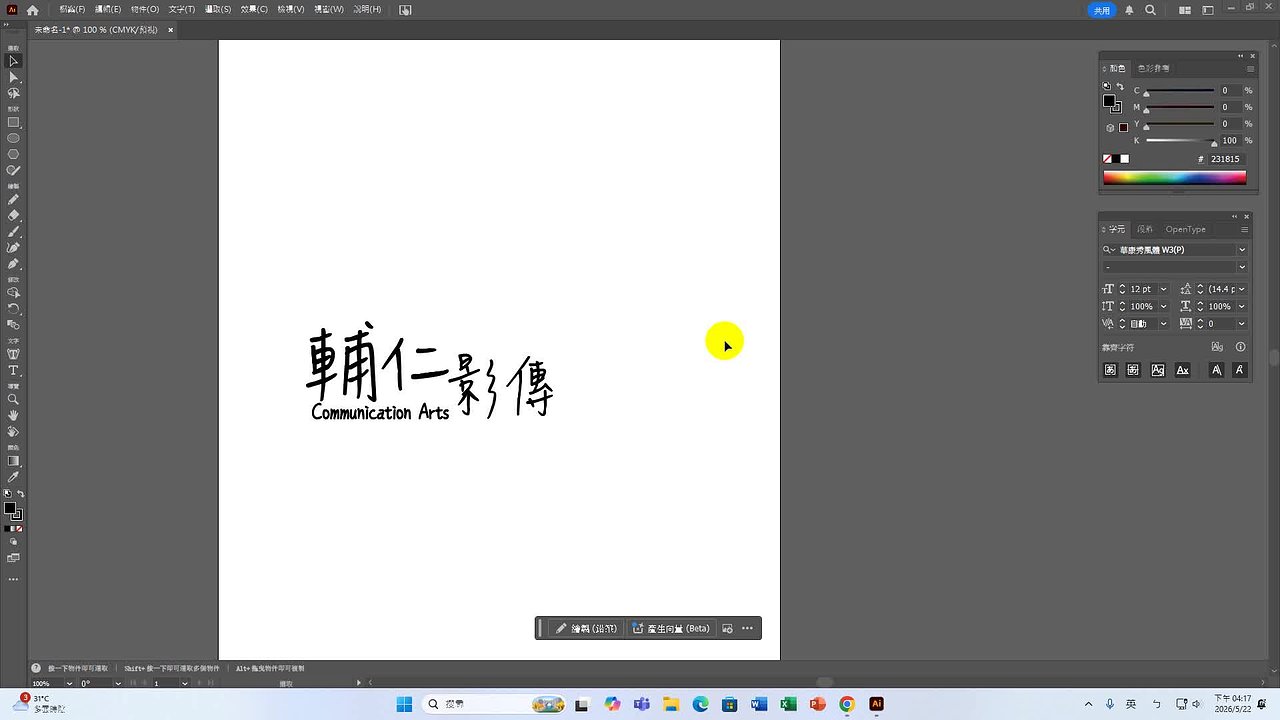Open notifications bell icon
1280x720 pixels.
click(1130, 10)
